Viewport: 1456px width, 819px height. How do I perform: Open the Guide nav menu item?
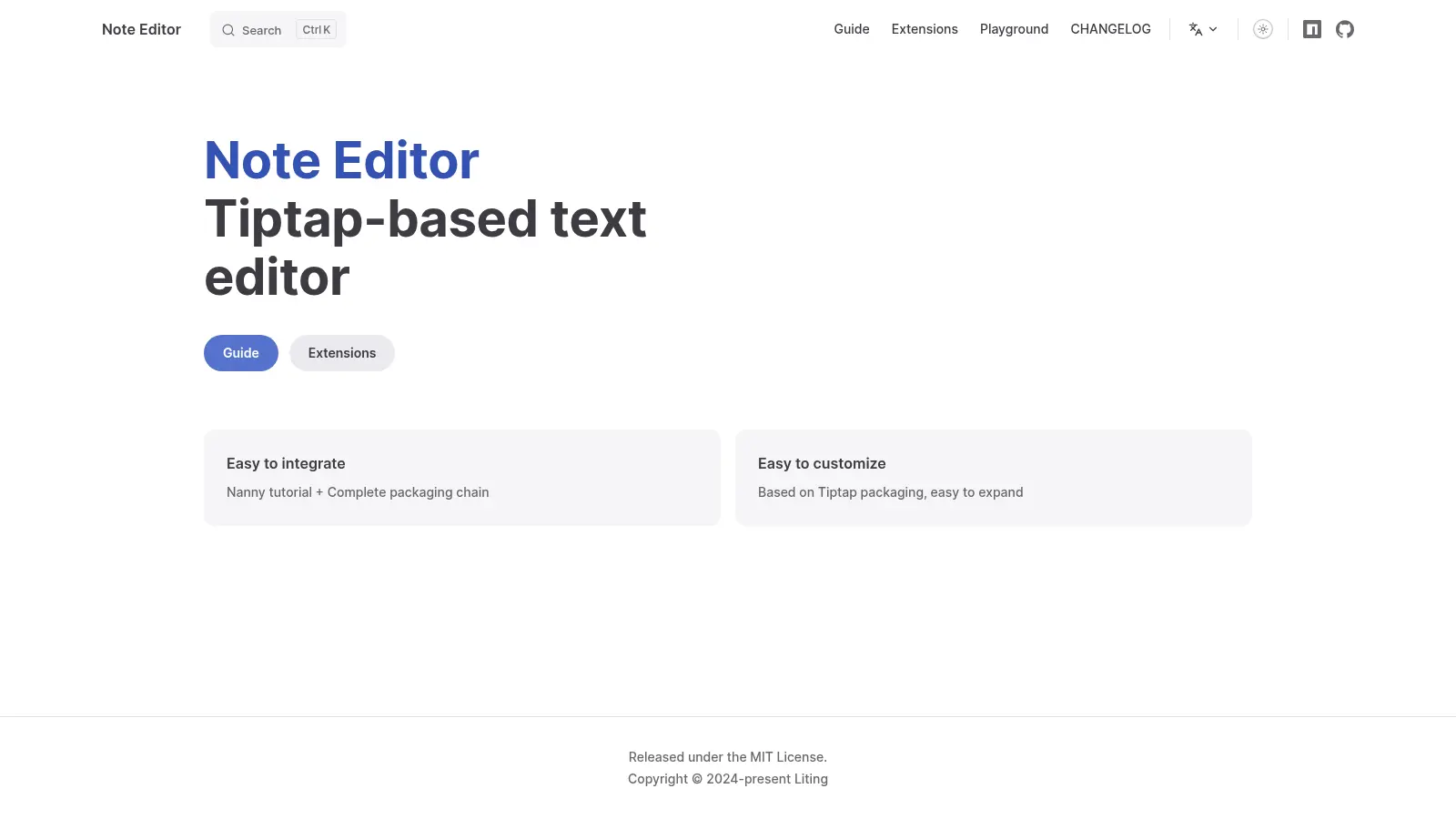(x=852, y=29)
